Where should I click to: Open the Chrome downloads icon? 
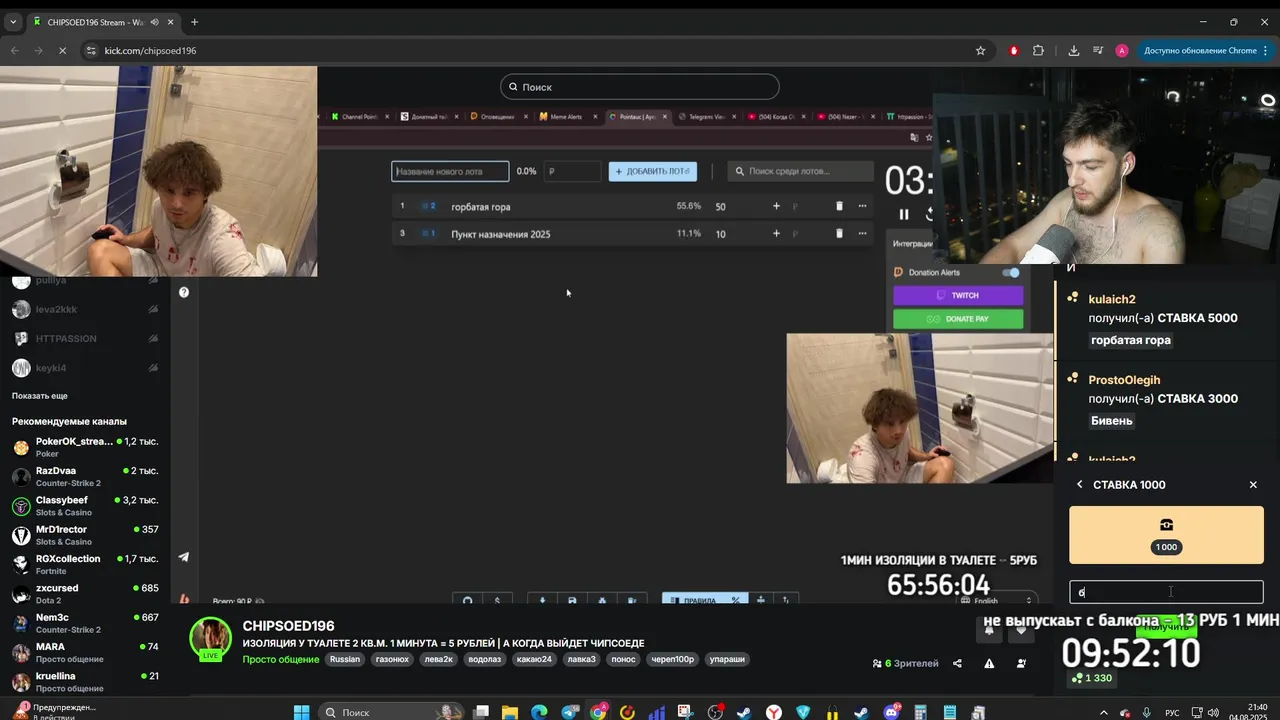pyautogui.click(x=1073, y=50)
